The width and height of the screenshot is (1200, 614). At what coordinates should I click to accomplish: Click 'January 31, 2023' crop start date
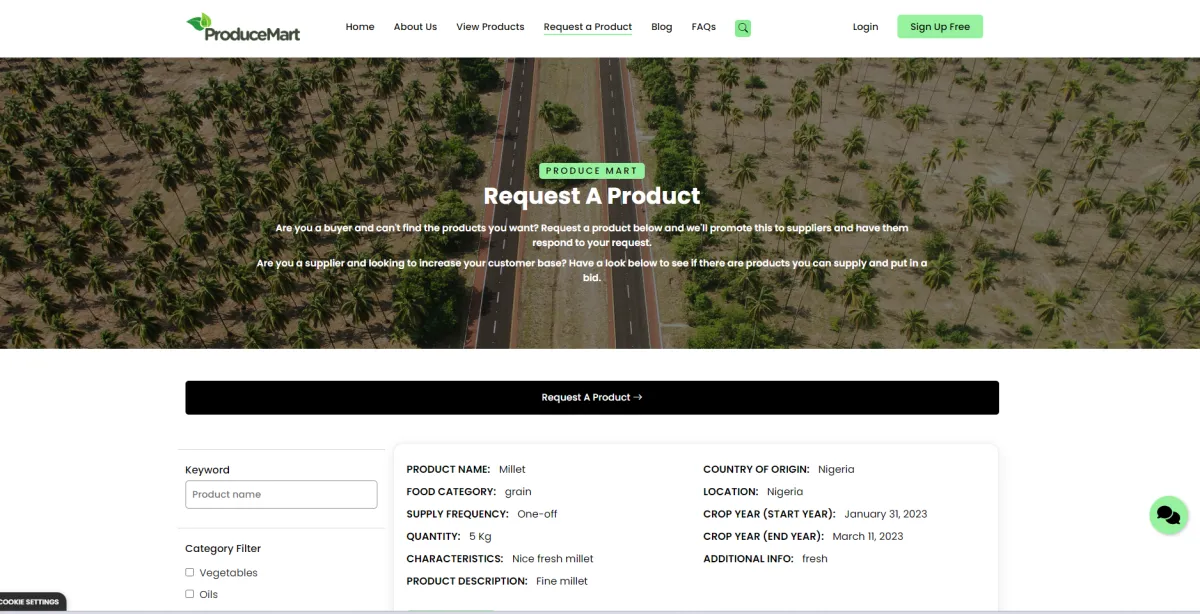coord(885,514)
